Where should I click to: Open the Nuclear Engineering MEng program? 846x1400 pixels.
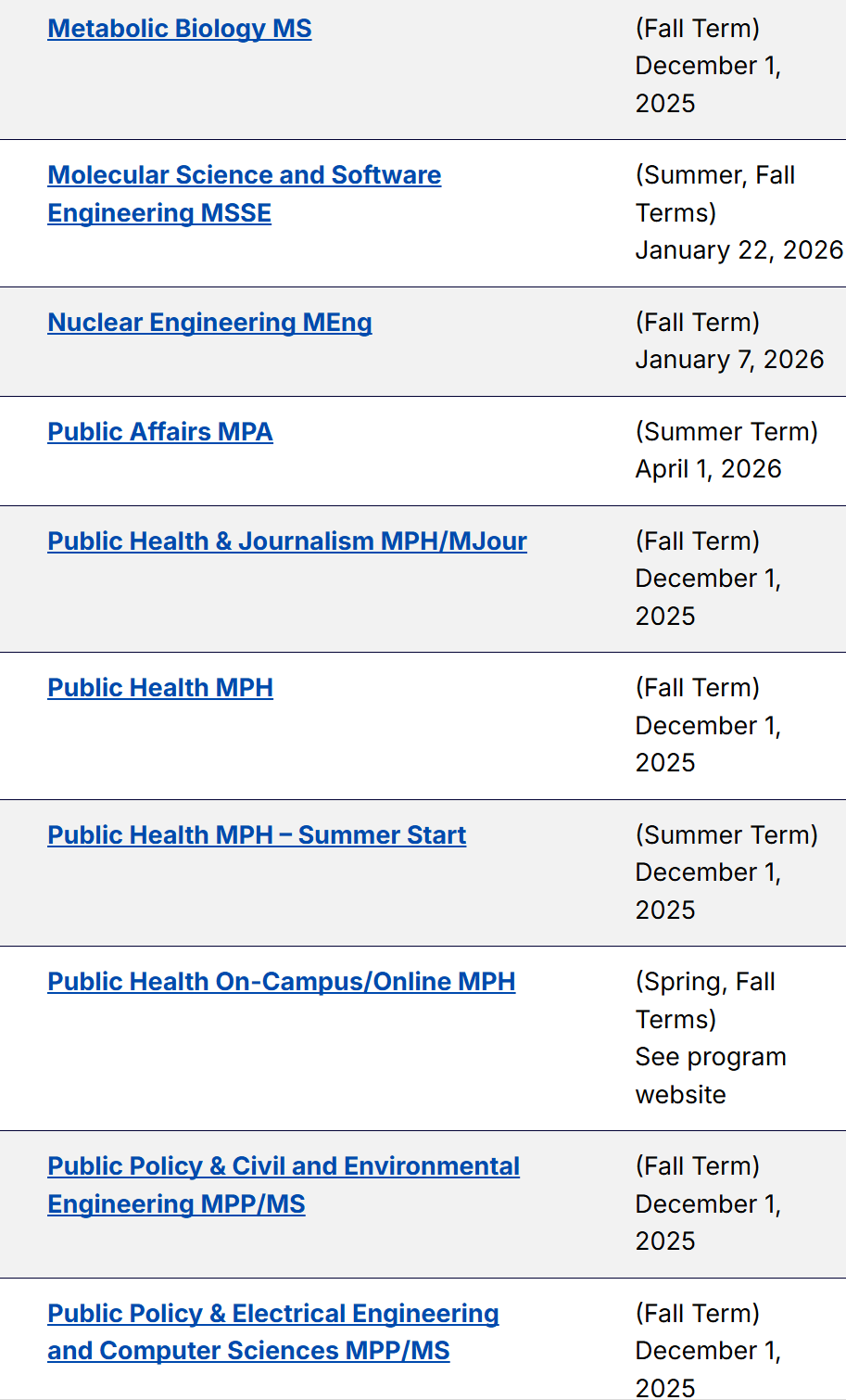(x=209, y=323)
